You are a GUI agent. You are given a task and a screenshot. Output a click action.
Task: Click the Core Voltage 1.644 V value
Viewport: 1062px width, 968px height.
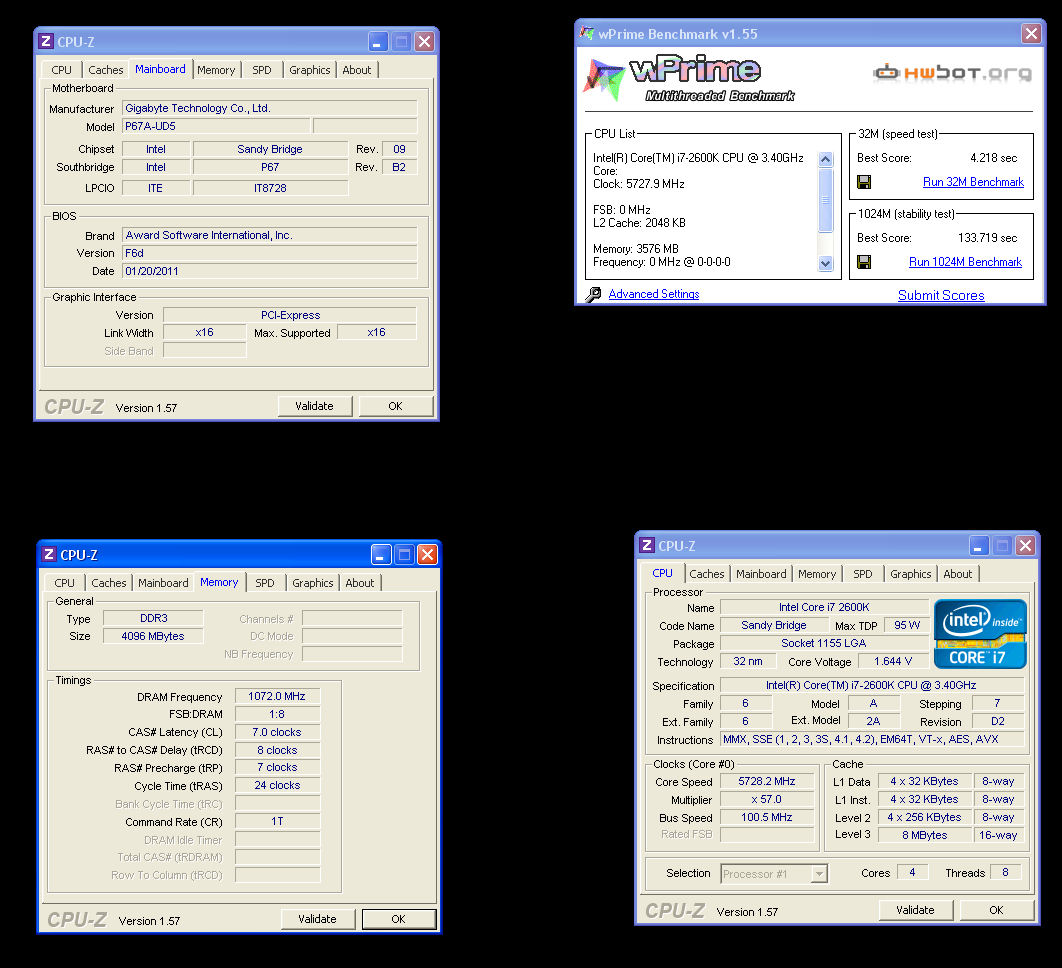point(893,662)
